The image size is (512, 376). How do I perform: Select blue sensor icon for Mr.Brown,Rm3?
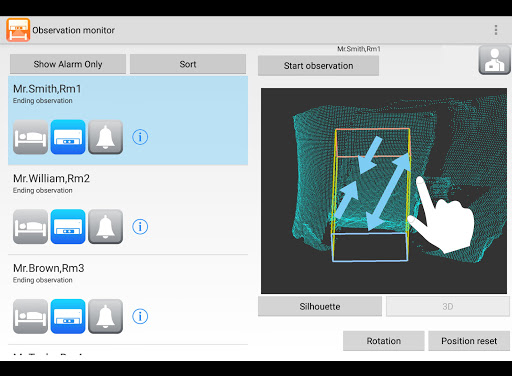68,316
